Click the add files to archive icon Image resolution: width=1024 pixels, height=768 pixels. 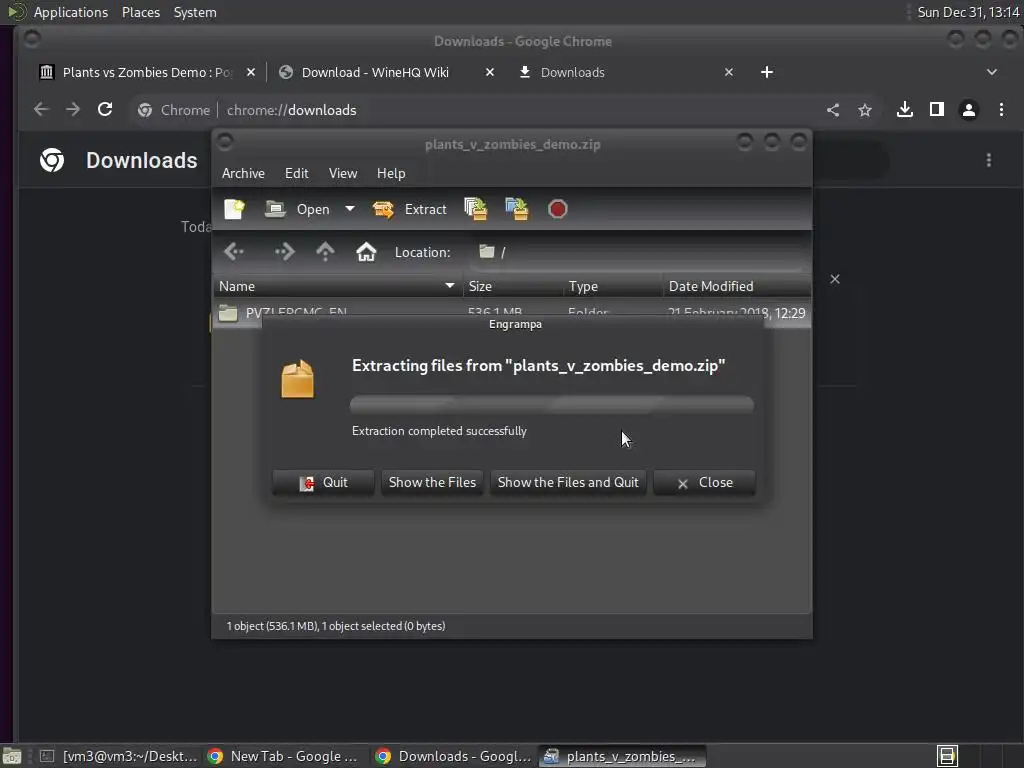click(475, 209)
